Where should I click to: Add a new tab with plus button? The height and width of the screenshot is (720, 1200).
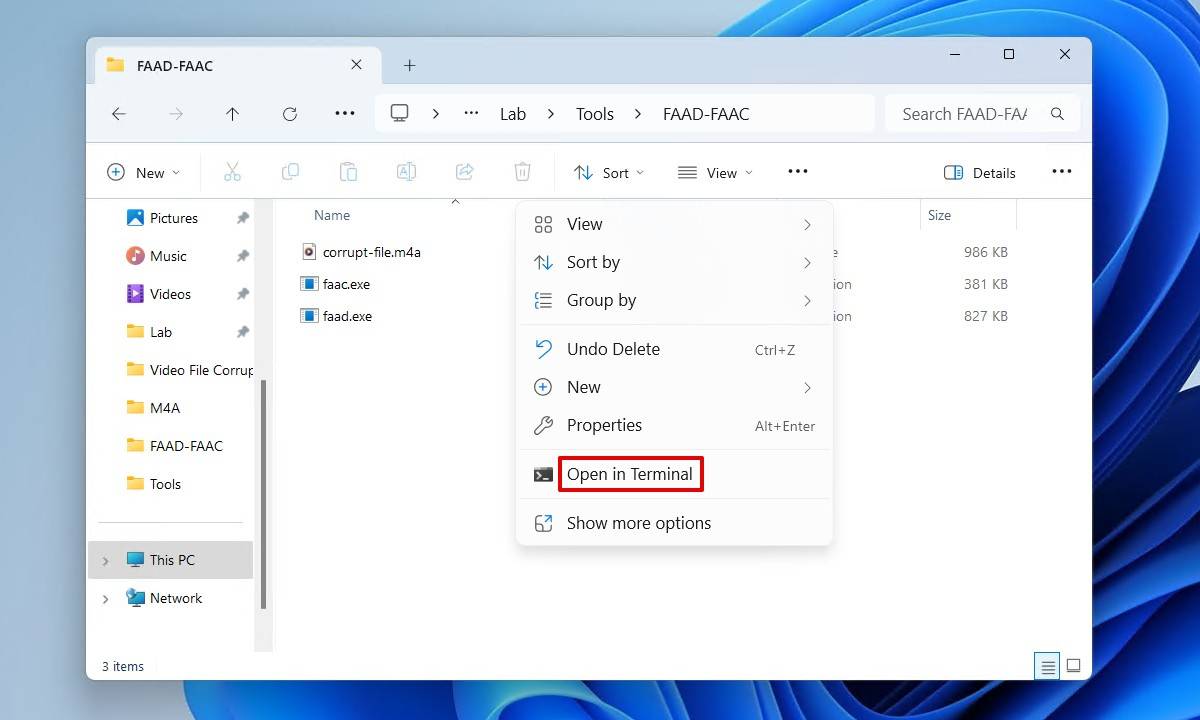(409, 65)
